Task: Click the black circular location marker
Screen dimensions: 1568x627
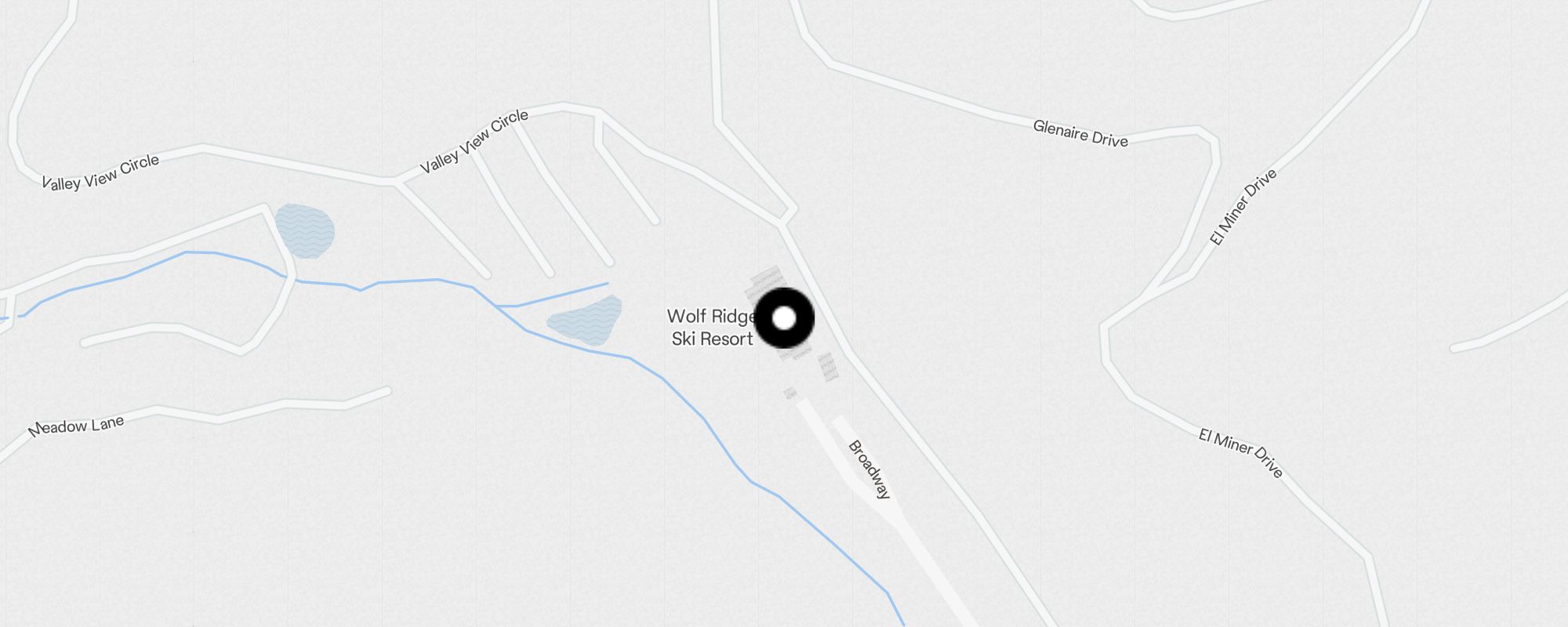Action: (x=784, y=318)
